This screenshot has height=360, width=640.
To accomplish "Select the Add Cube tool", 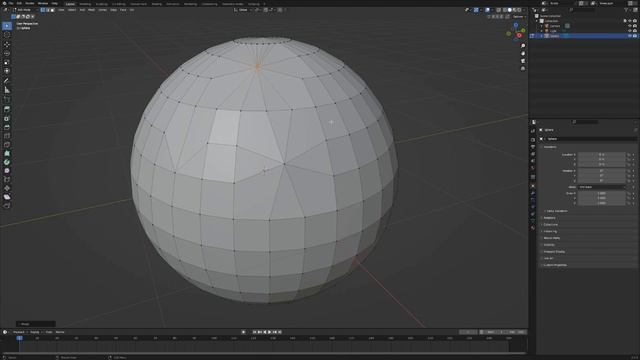I will coord(7,100).
